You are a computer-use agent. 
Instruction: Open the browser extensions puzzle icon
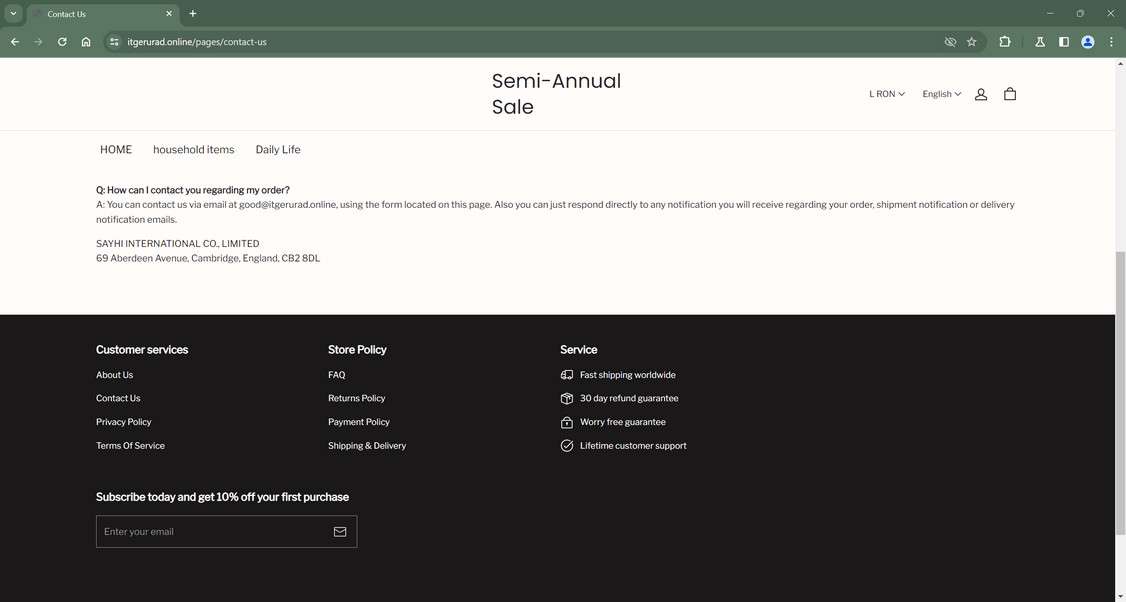(1003, 42)
